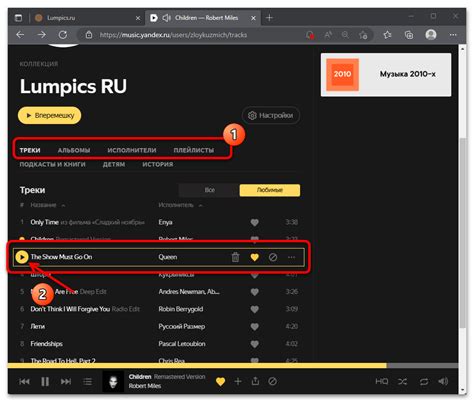Unlike Children in the player bar
474x402 pixels.
(x=220, y=381)
